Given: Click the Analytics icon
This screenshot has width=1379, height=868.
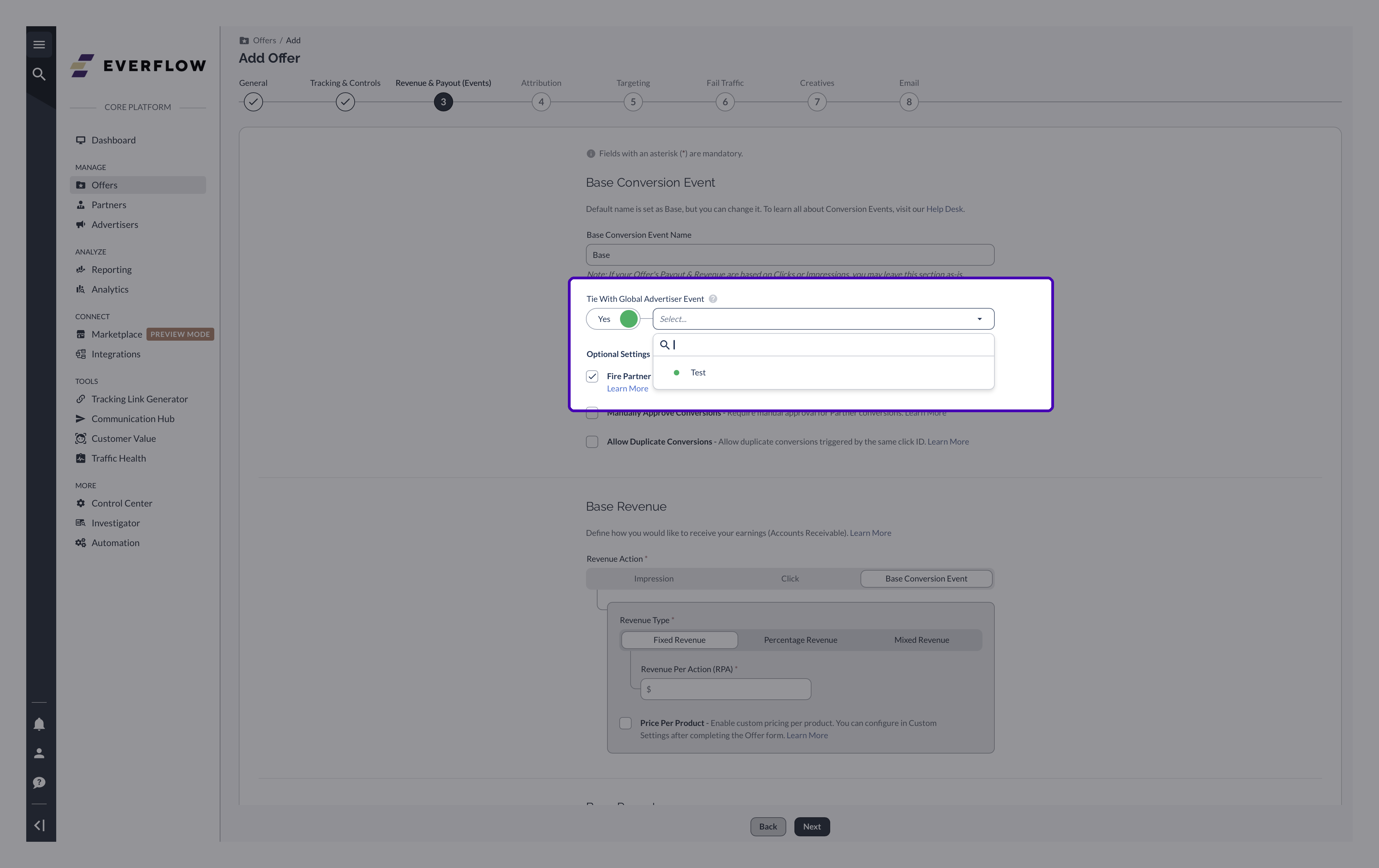Looking at the screenshot, I should 81,289.
